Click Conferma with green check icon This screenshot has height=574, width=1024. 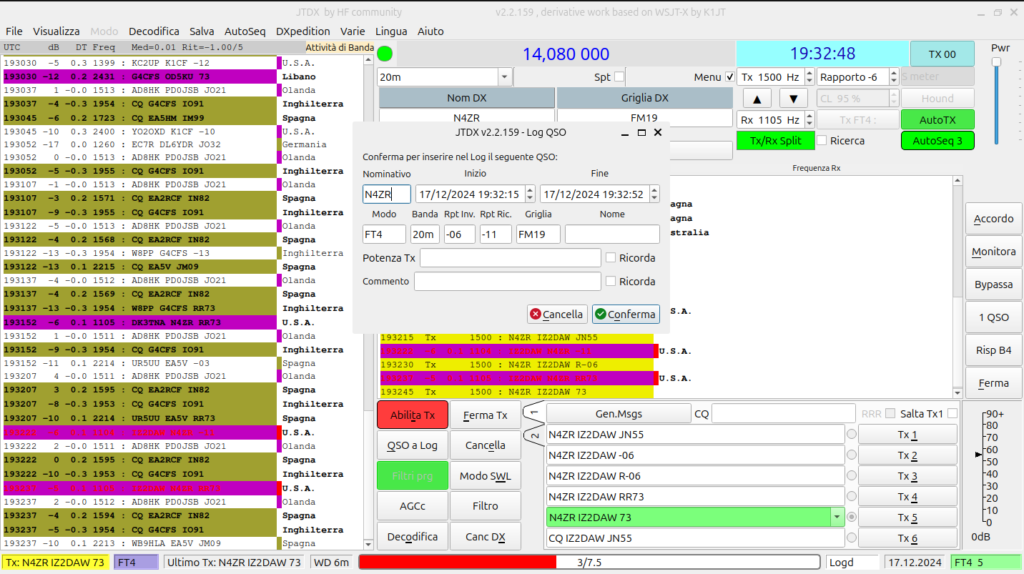tap(625, 314)
